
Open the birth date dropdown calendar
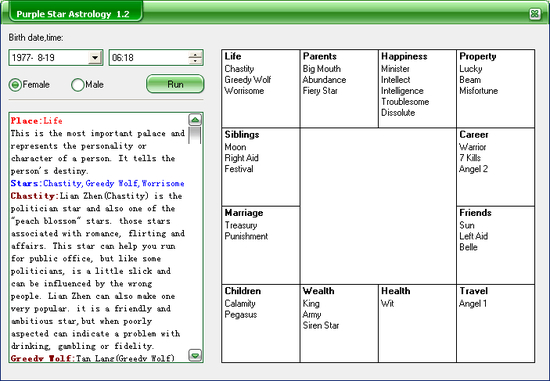point(95,58)
